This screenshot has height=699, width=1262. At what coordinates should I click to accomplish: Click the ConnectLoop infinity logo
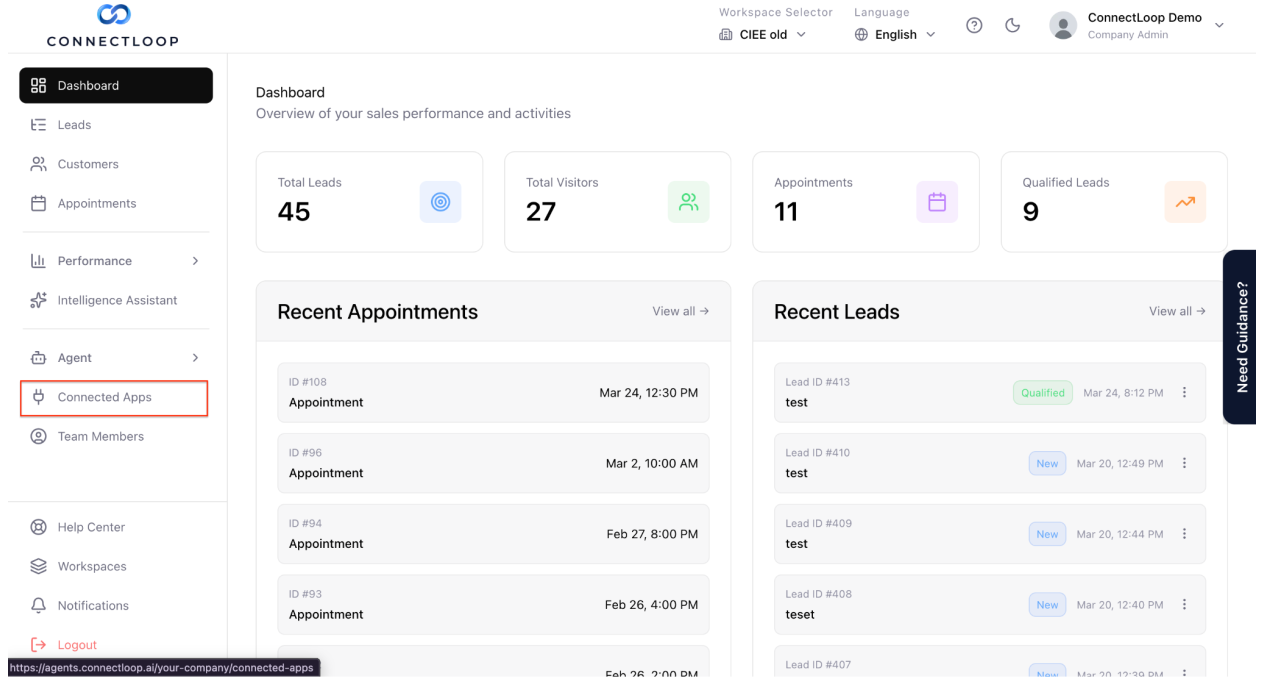(112, 15)
